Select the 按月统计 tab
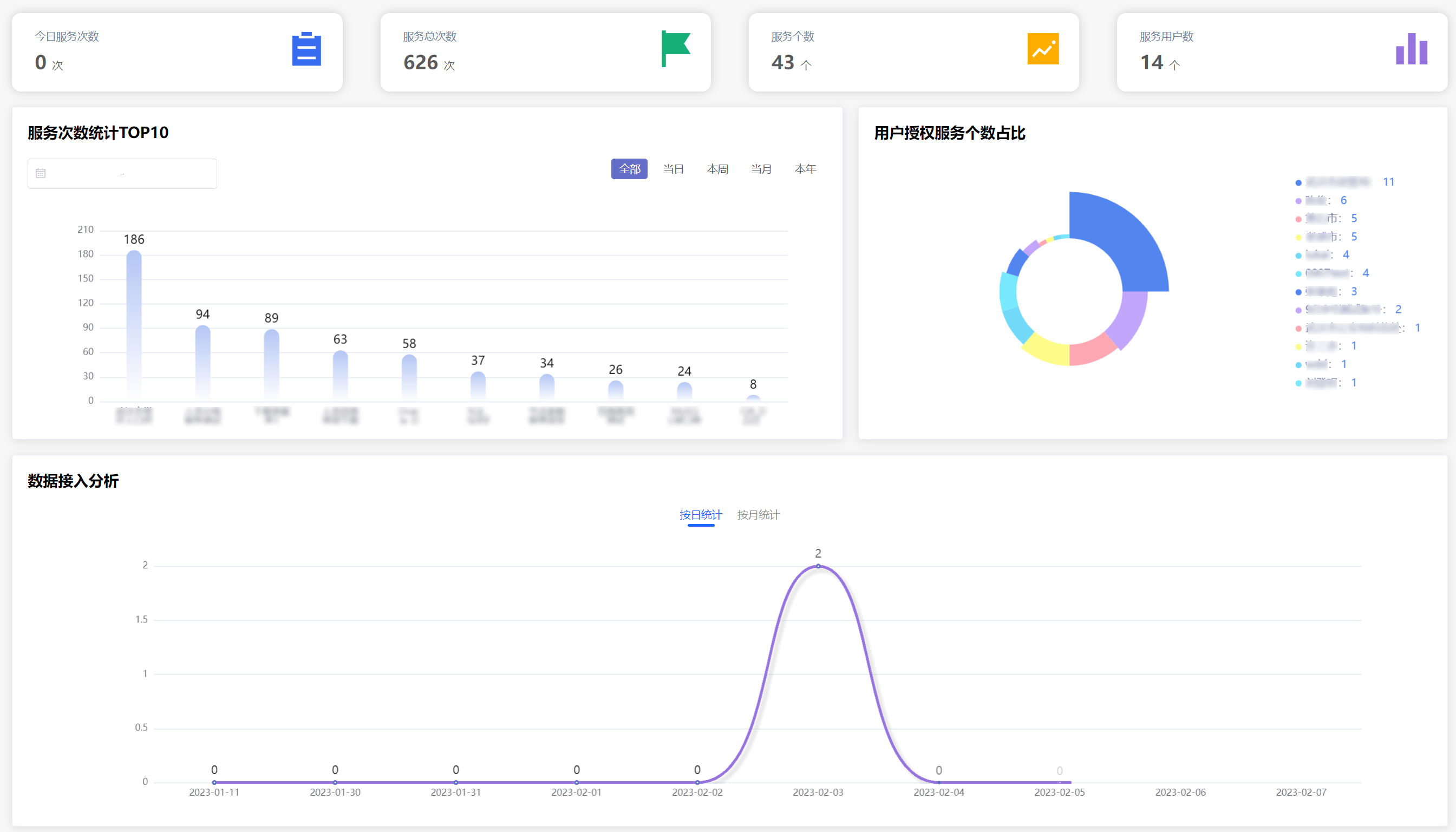Screen dimensions: 1456x832 (x=758, y=515)
